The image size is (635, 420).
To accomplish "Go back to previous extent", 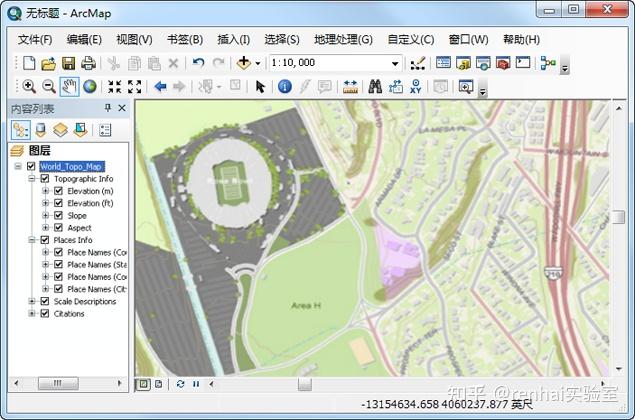I will click(161, 86).
